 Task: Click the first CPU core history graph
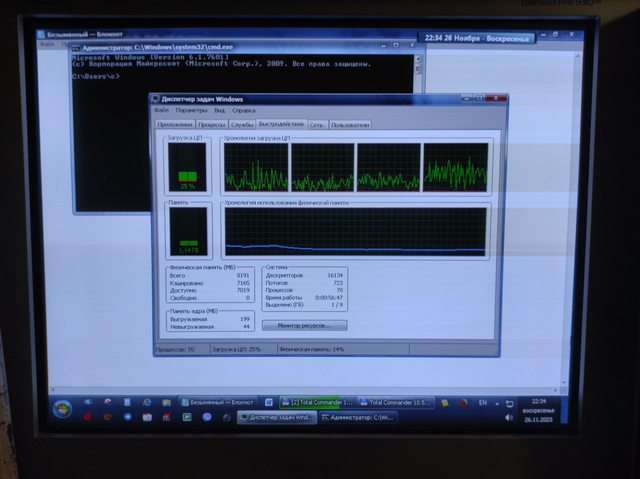click(256, 167)
